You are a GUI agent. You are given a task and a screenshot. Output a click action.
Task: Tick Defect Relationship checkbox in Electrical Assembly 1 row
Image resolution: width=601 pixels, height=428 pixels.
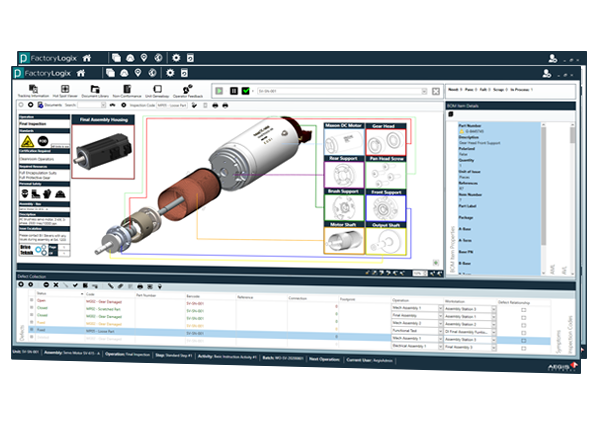(x=524, y=348)
